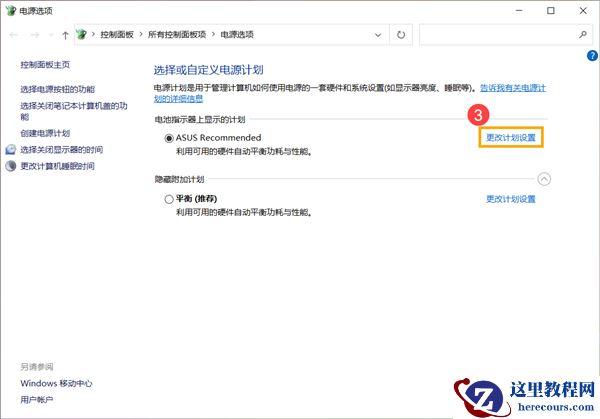Open the recent locations dropdown arrow
This screenshot has height=419, width=600.
[51, 35]
